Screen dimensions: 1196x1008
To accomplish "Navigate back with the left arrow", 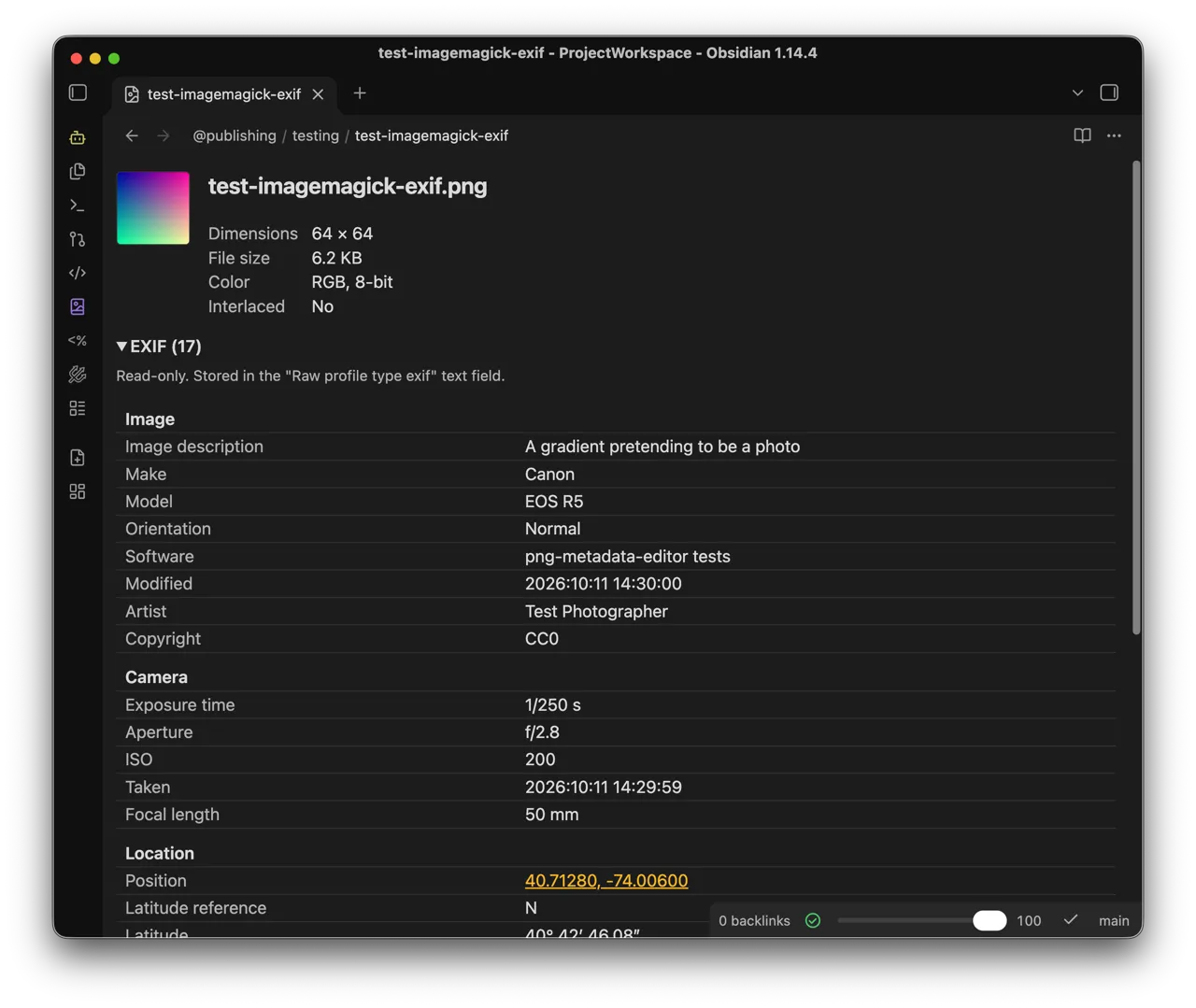I will (x=132, y=135).
